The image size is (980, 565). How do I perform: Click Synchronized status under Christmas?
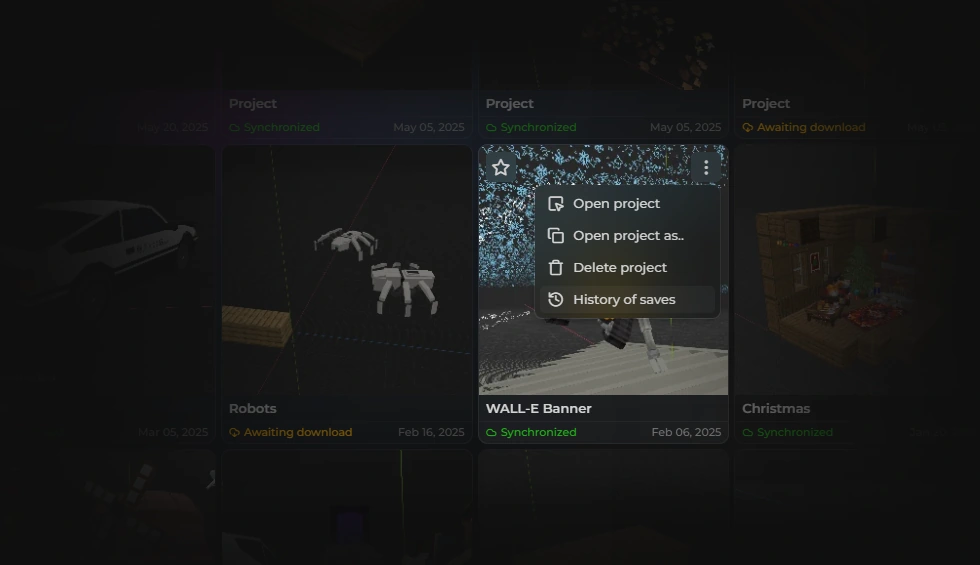pos(788,432)
